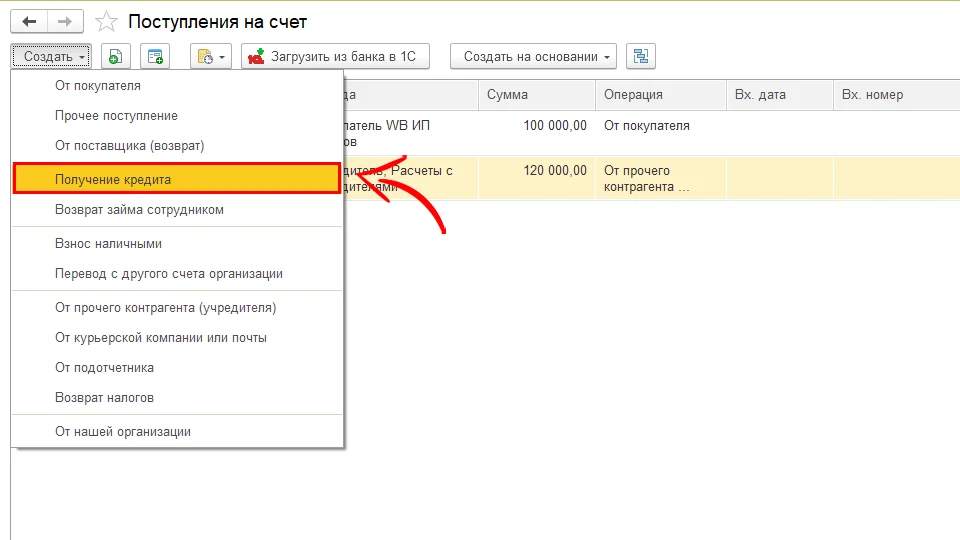The height and width of the screenshot is (540, 960).
Task: Click Загрузить из банка в 1С button
Action: tap(335, 57)
